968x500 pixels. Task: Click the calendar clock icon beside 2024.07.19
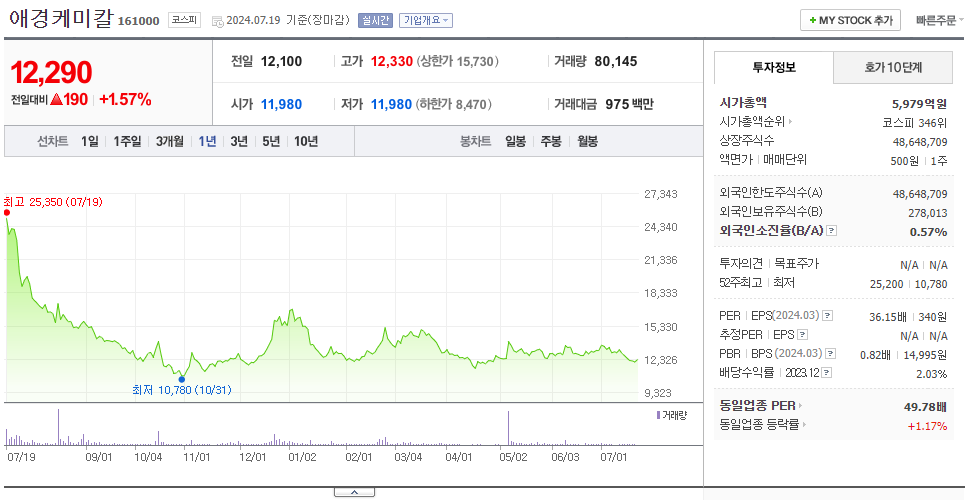click(217, 21)
